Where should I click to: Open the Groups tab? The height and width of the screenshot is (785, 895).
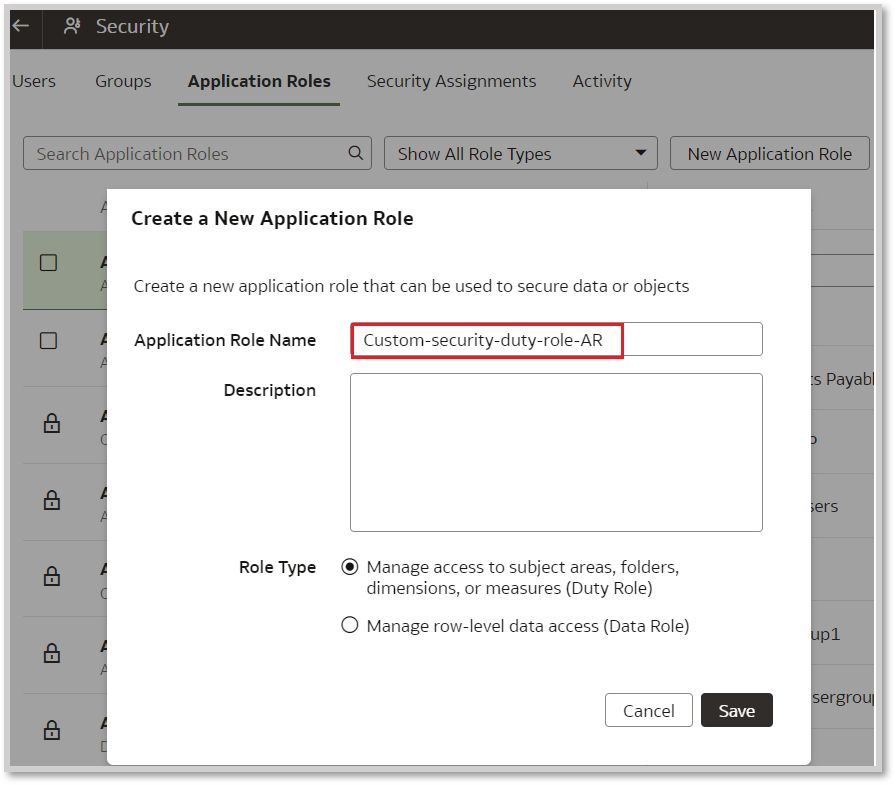pyautogui.click(x=123, y=82)
